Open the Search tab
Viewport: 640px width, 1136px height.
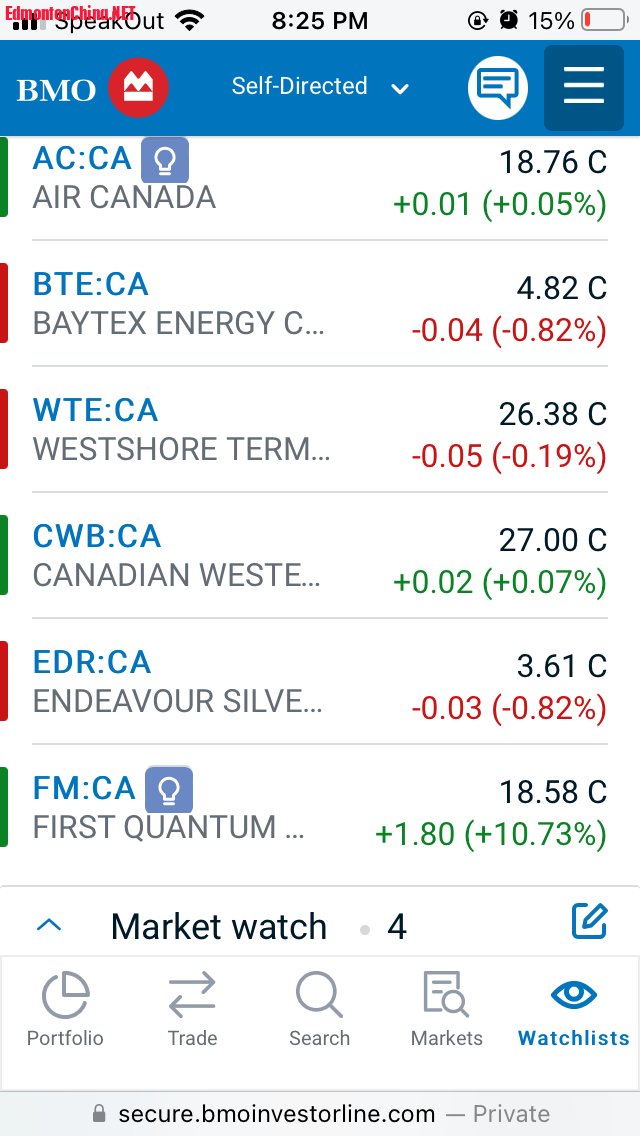[319, 1011]
